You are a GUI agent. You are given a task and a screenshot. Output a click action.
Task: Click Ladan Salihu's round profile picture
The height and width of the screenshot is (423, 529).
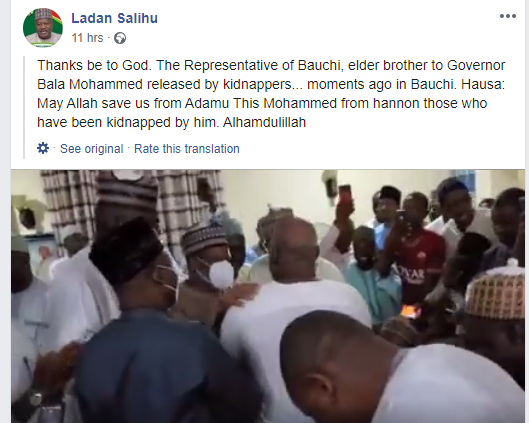[x=43, y=27]
